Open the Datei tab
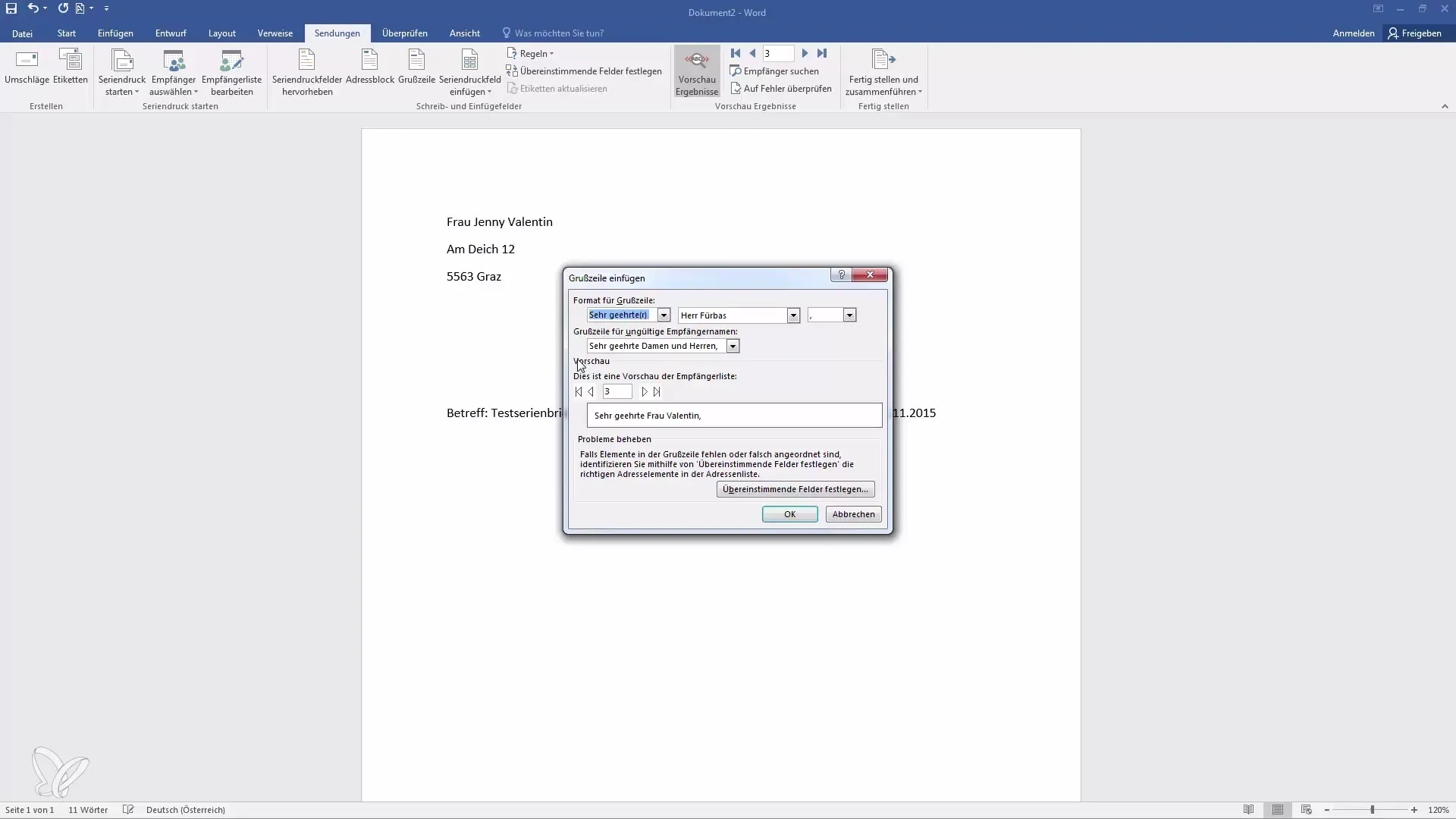The width and height of the screenshot is (1456, 819). (22, 33)
